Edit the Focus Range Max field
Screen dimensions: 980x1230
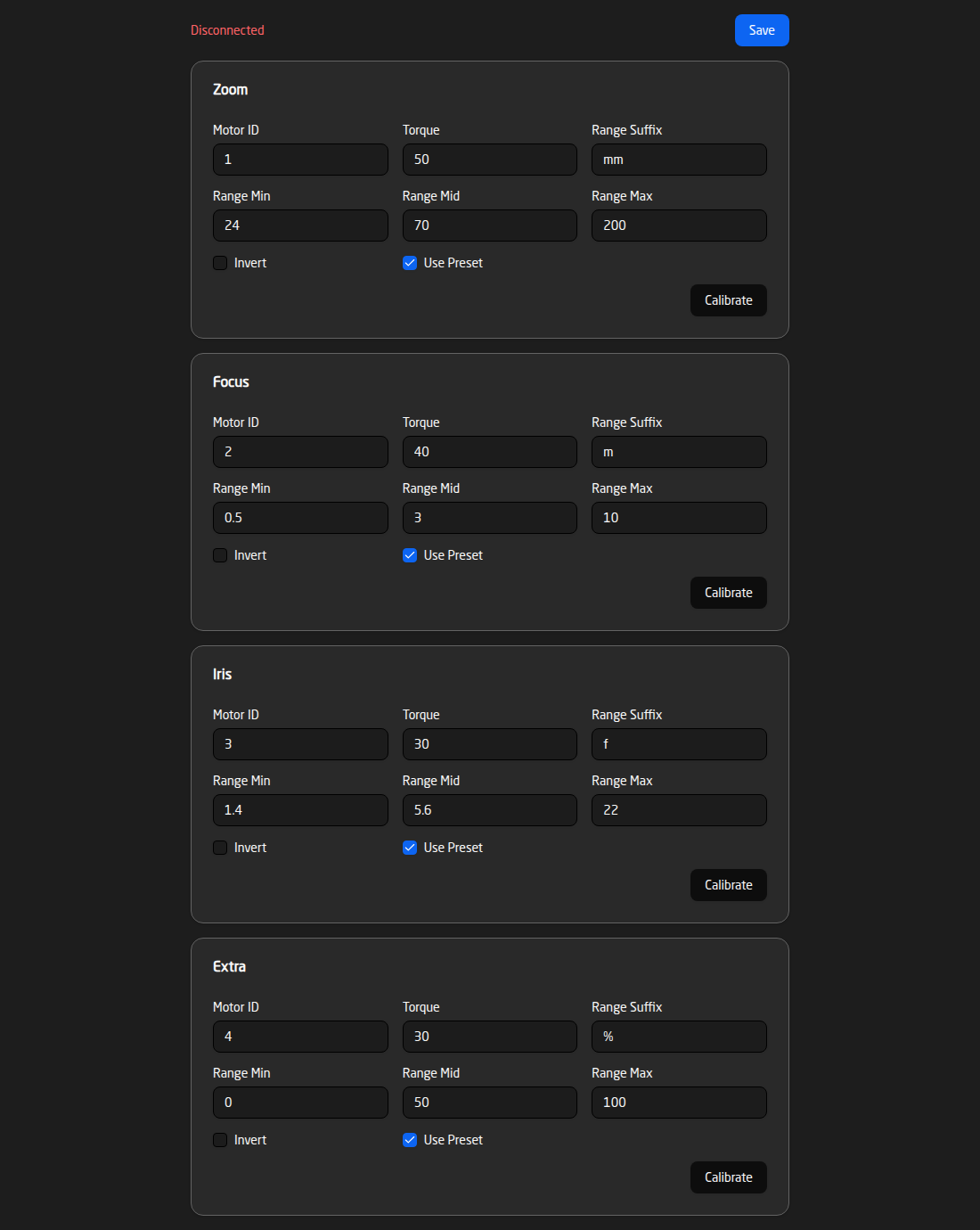click(679, 518)
